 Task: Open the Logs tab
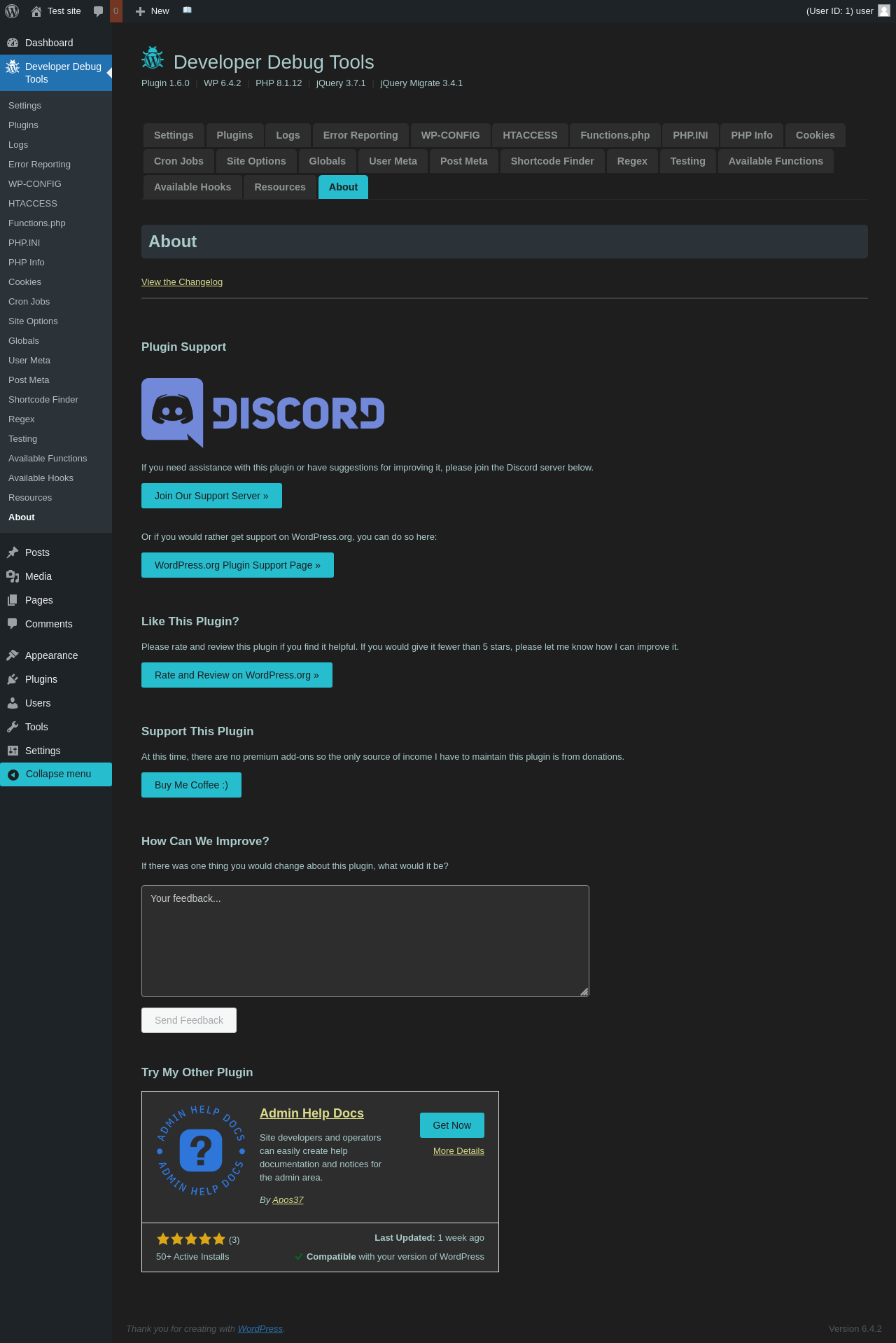click(288, 135)
